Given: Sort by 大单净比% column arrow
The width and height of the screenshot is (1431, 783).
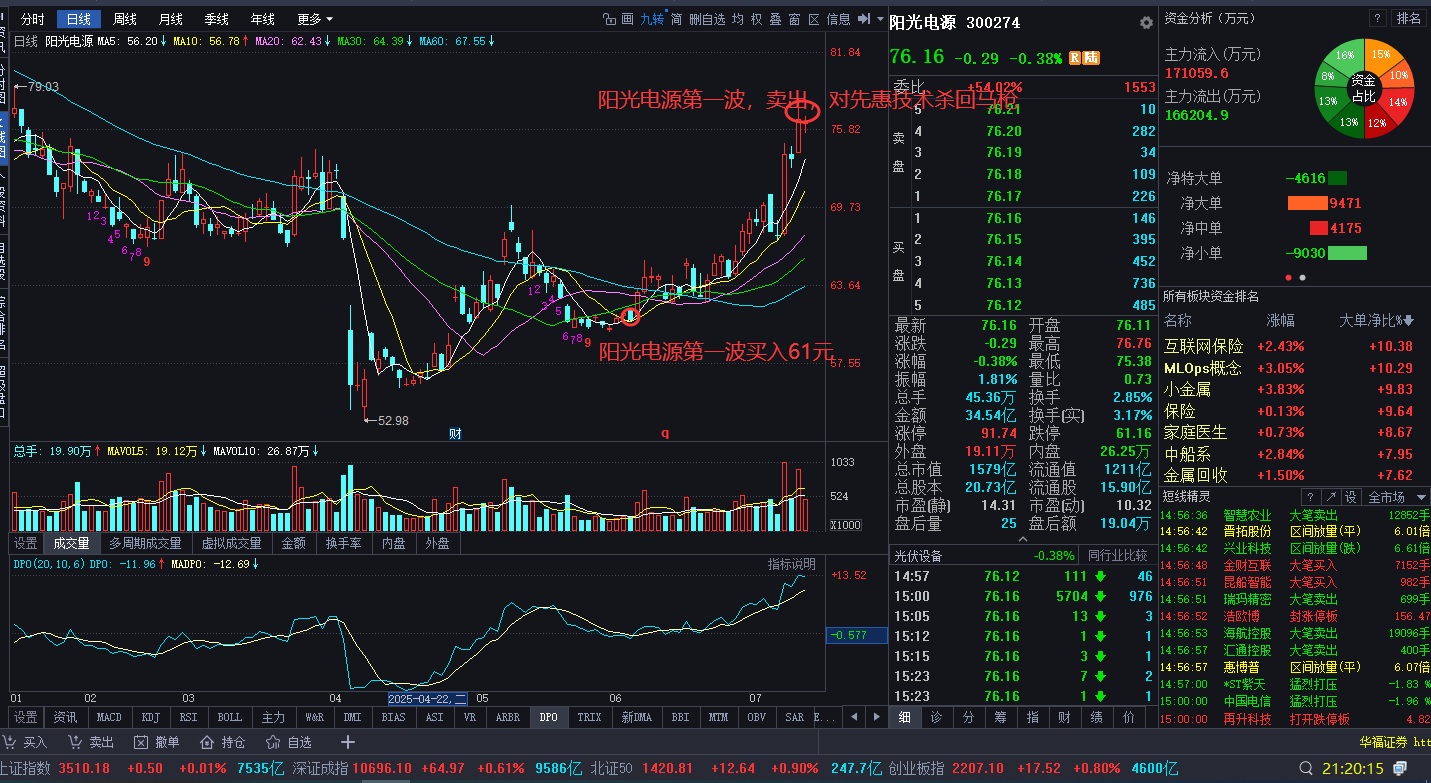Looking at the screenshot, I should (x=1409, y=321).
